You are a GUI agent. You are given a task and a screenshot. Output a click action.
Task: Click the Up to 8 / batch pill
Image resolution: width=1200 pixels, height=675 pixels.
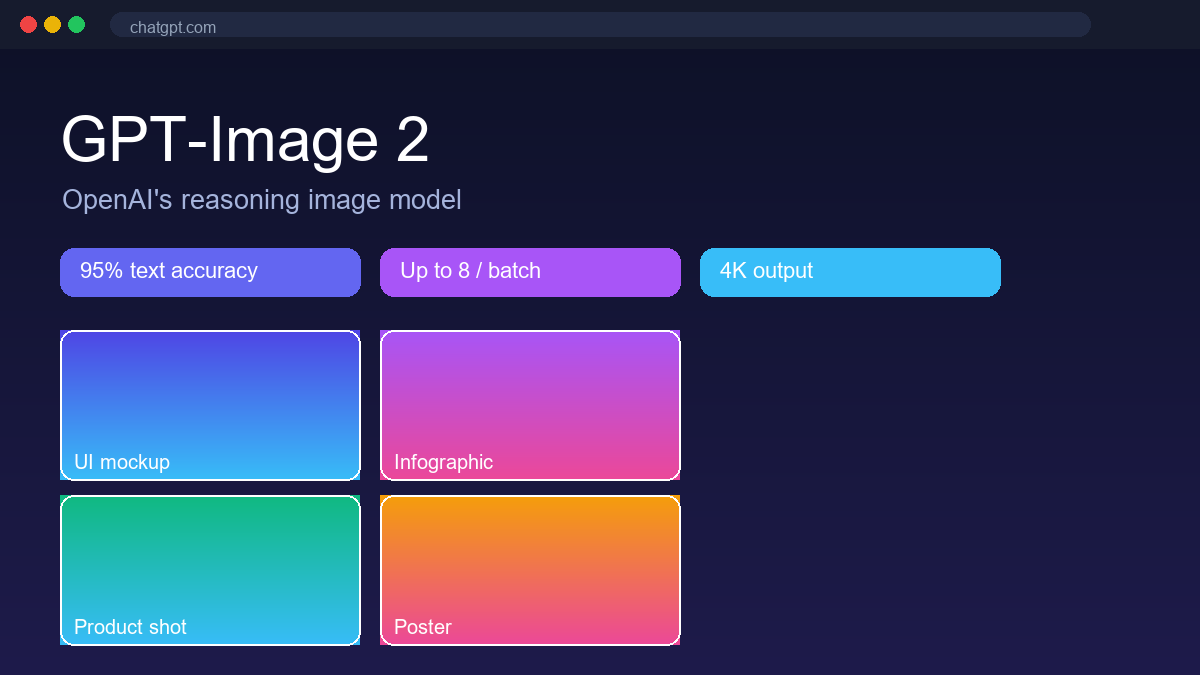coord(530,272)
